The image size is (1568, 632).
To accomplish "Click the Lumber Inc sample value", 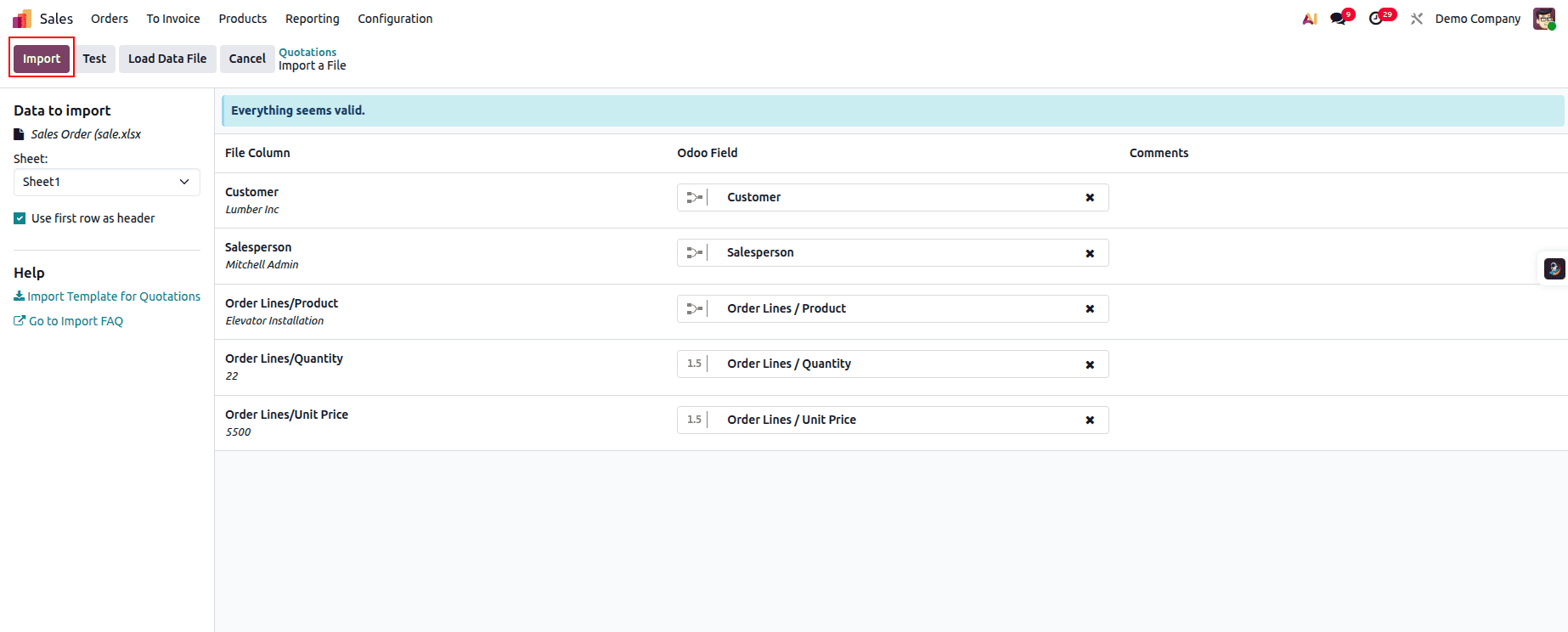I will pos(252,210).
